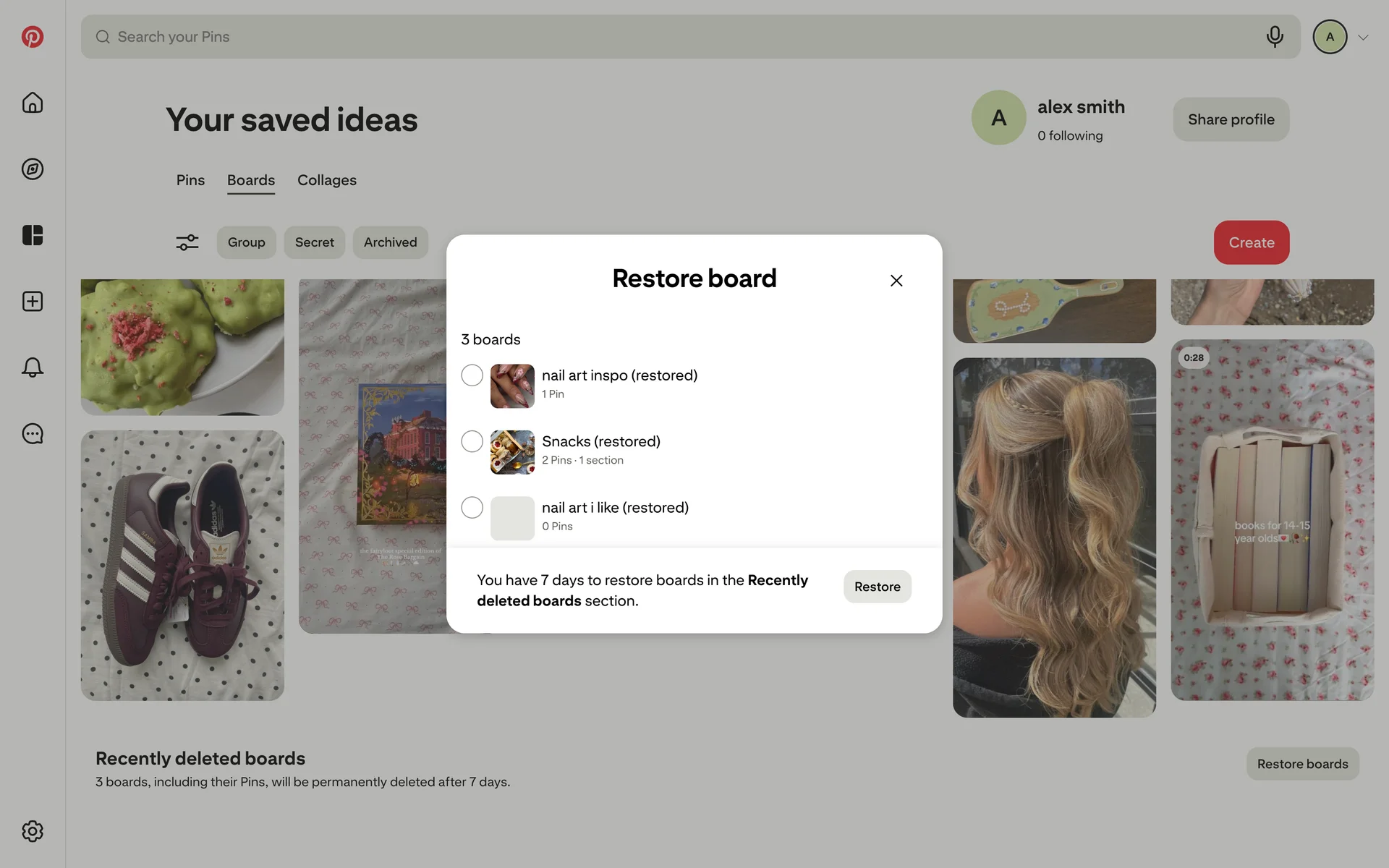Click the Create plus sidebar icon
The image size is (1389, 868).
pyautogui.click(x=33, y=302)
